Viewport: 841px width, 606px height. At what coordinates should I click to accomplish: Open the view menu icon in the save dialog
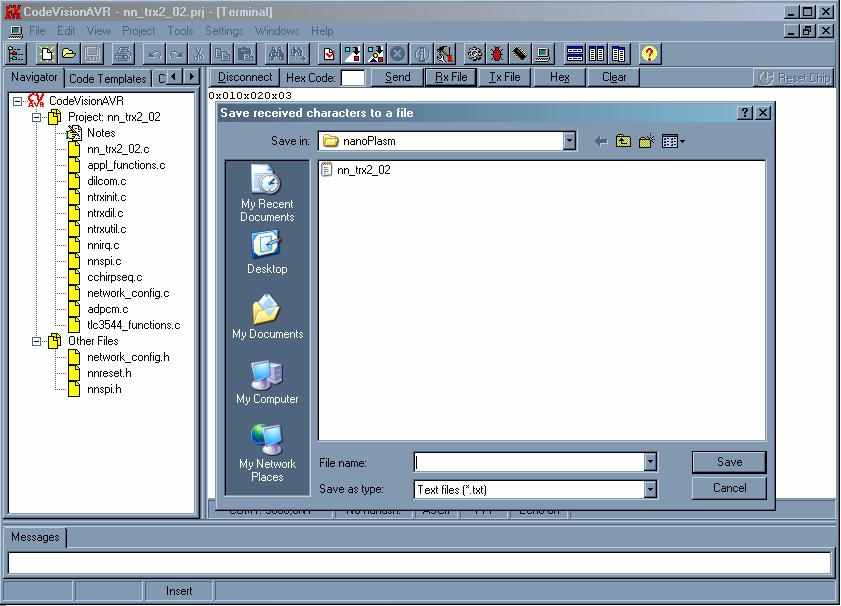coord(673,141)
